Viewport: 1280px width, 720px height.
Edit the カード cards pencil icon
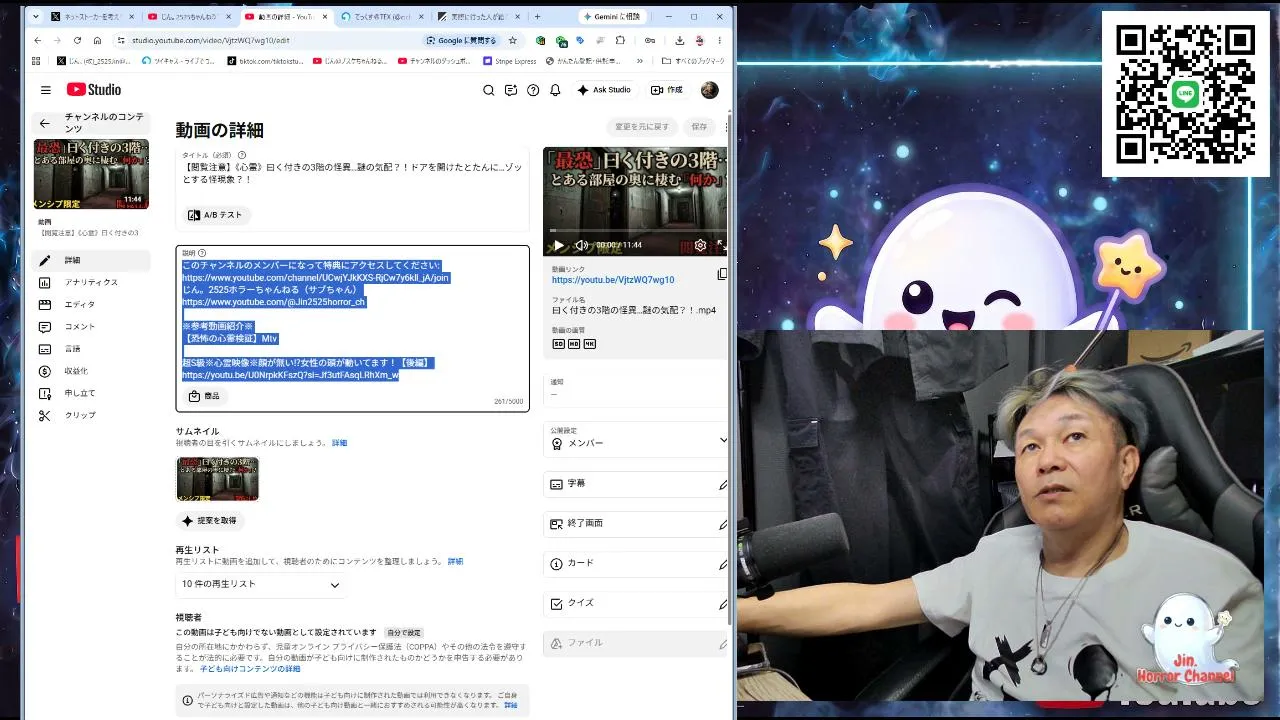(723, 564)
